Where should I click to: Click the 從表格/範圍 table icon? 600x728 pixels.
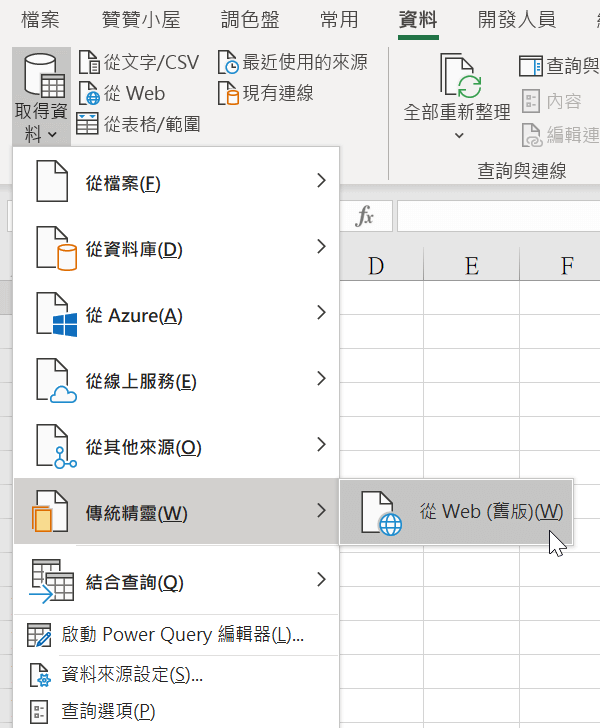click(87, 124)
